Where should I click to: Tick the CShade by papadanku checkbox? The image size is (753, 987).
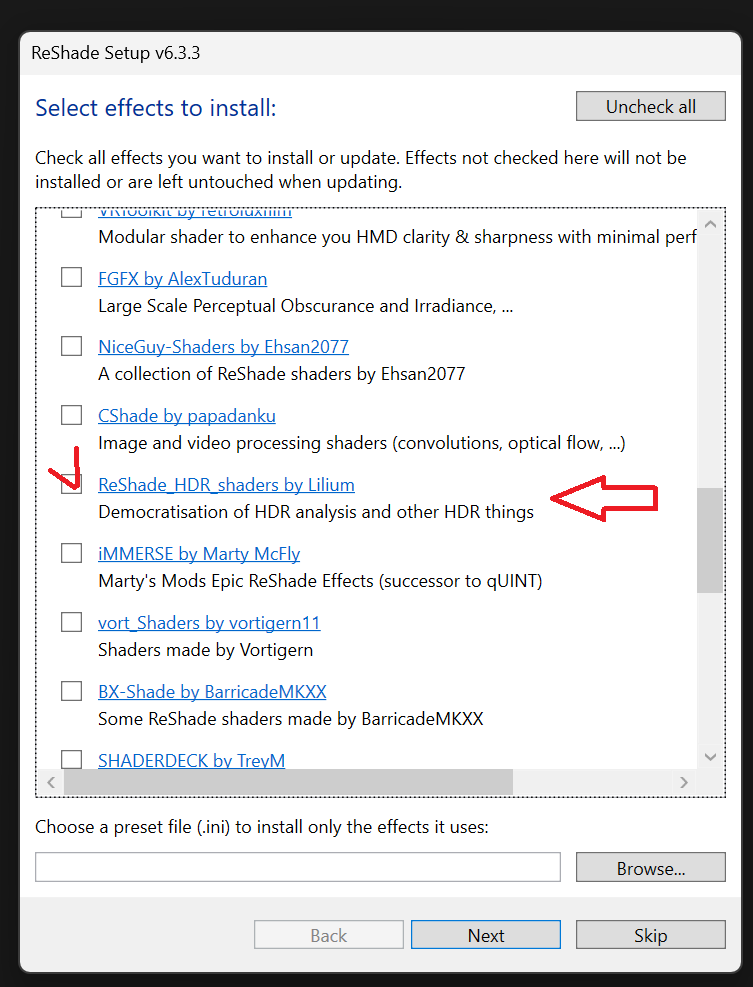71,415
